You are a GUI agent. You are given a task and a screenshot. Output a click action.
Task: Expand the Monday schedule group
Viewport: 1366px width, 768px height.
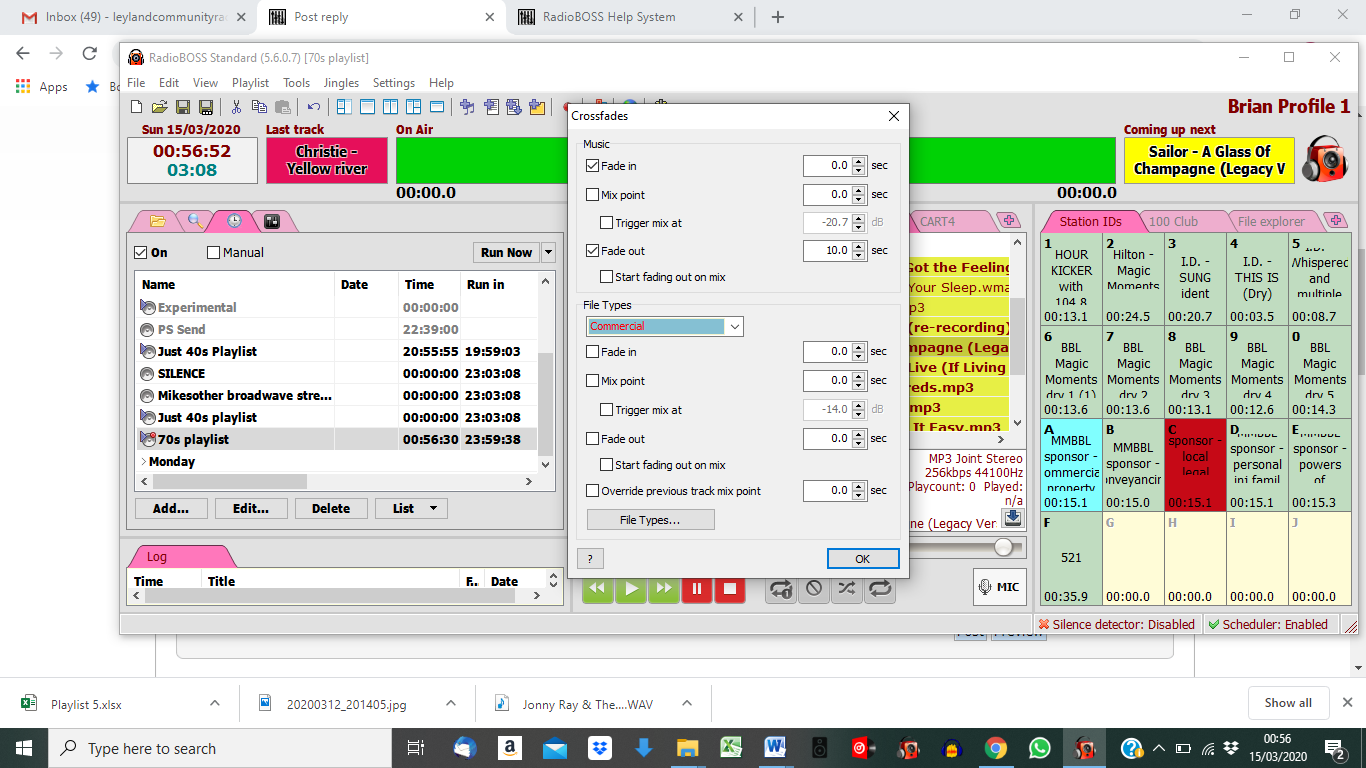pyautogui.click(x=143, y=462)
